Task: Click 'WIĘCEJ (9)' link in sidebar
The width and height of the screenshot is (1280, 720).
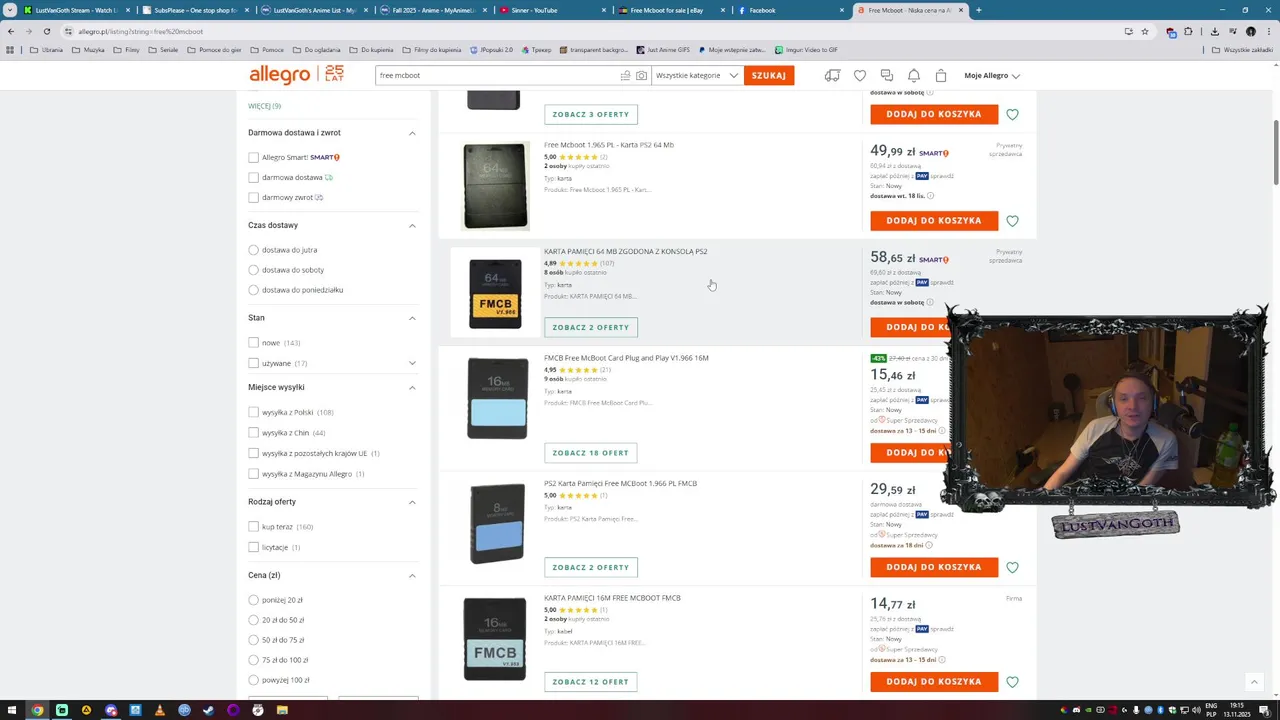Action: point(264,106)
